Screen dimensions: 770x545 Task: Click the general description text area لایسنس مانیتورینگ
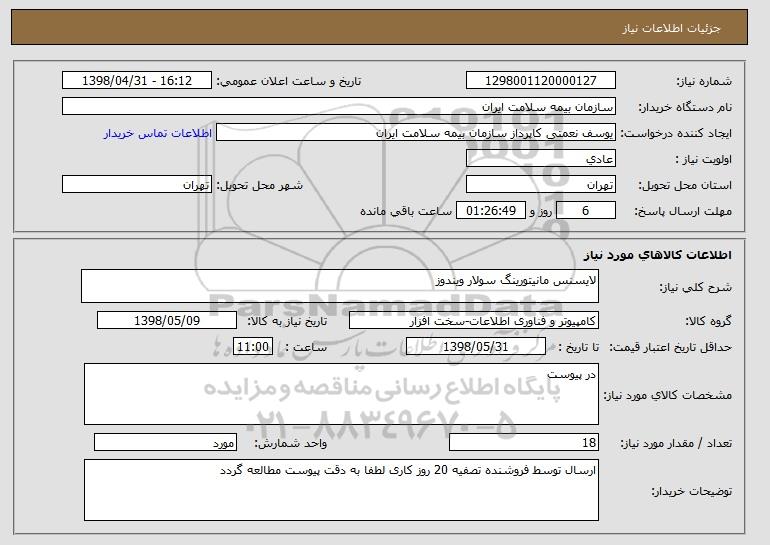click(340, 286)
